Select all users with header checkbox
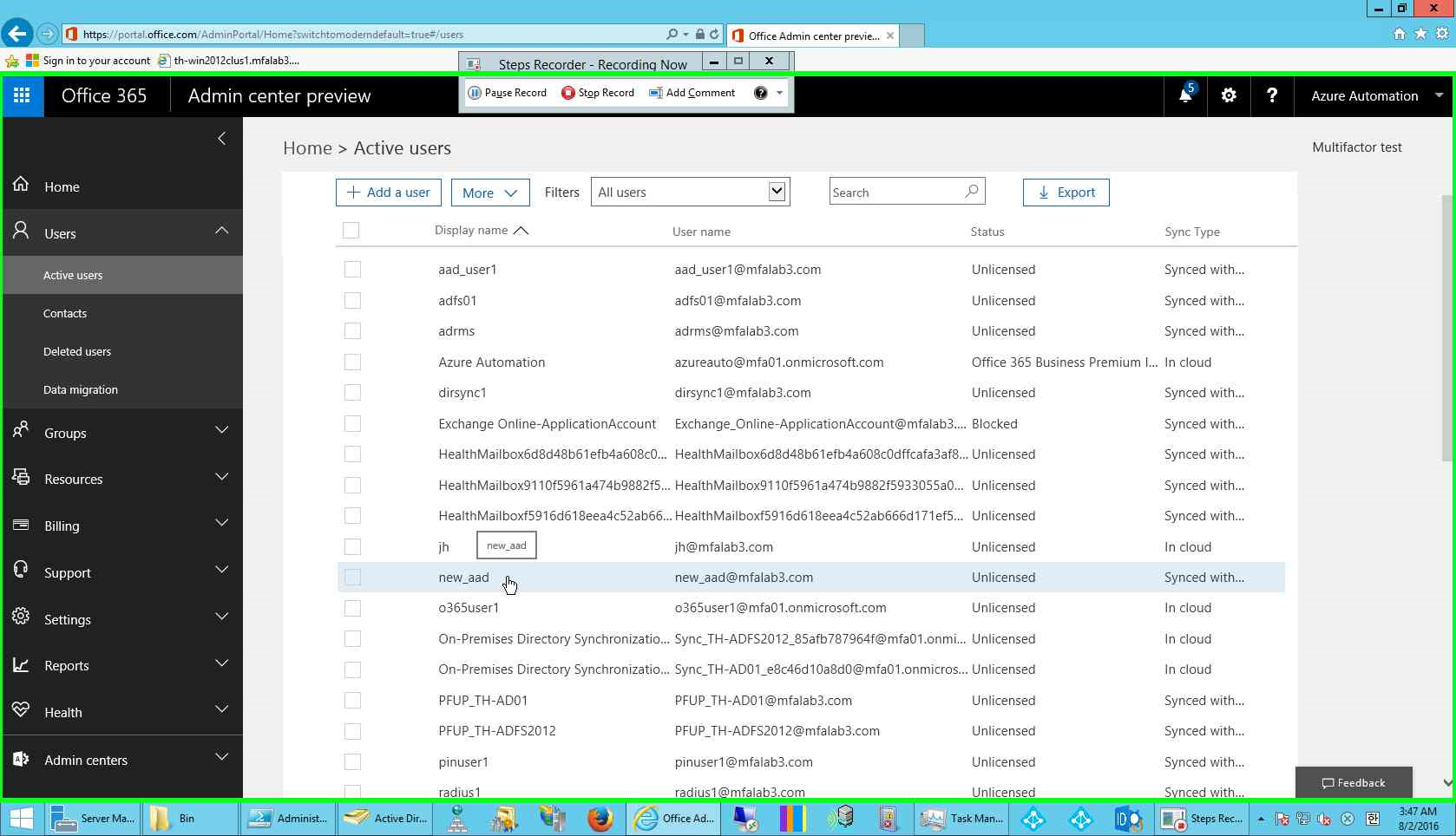 tap(351, 230)
